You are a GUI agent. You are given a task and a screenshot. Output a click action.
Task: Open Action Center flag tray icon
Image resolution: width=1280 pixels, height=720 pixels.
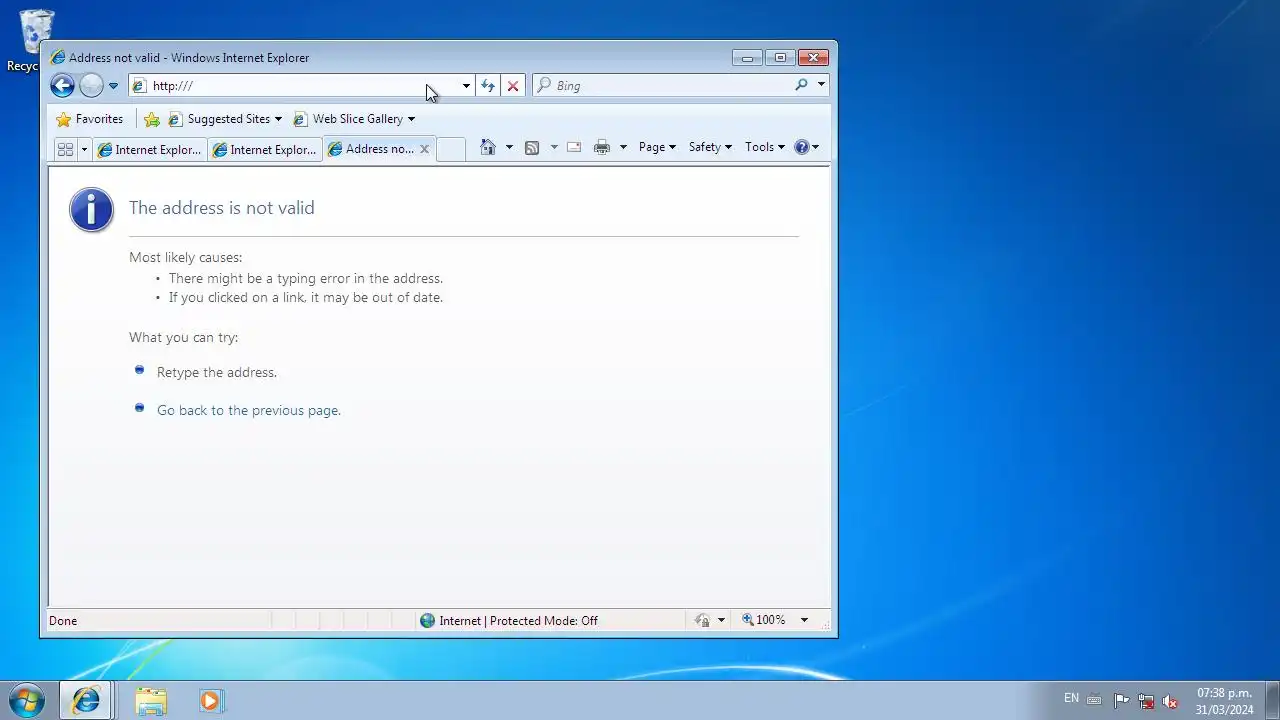coord(1121,701)
